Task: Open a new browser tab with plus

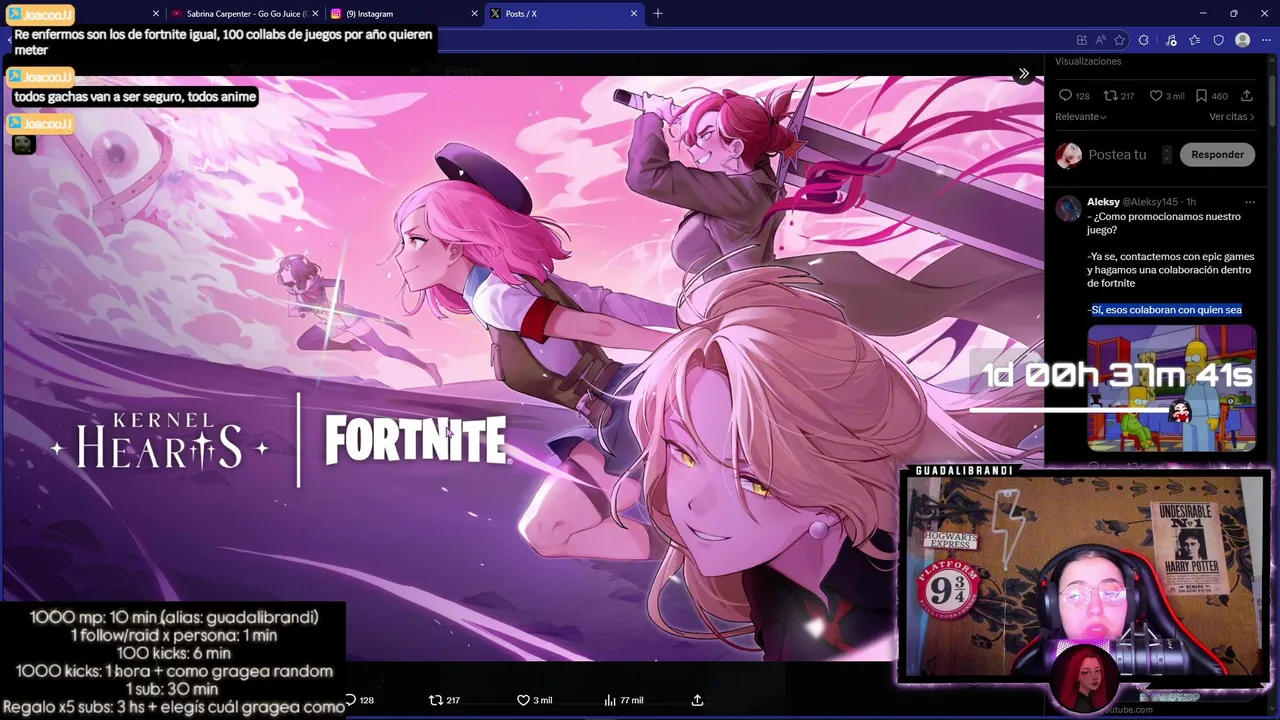Action: (x=658, y=14)
